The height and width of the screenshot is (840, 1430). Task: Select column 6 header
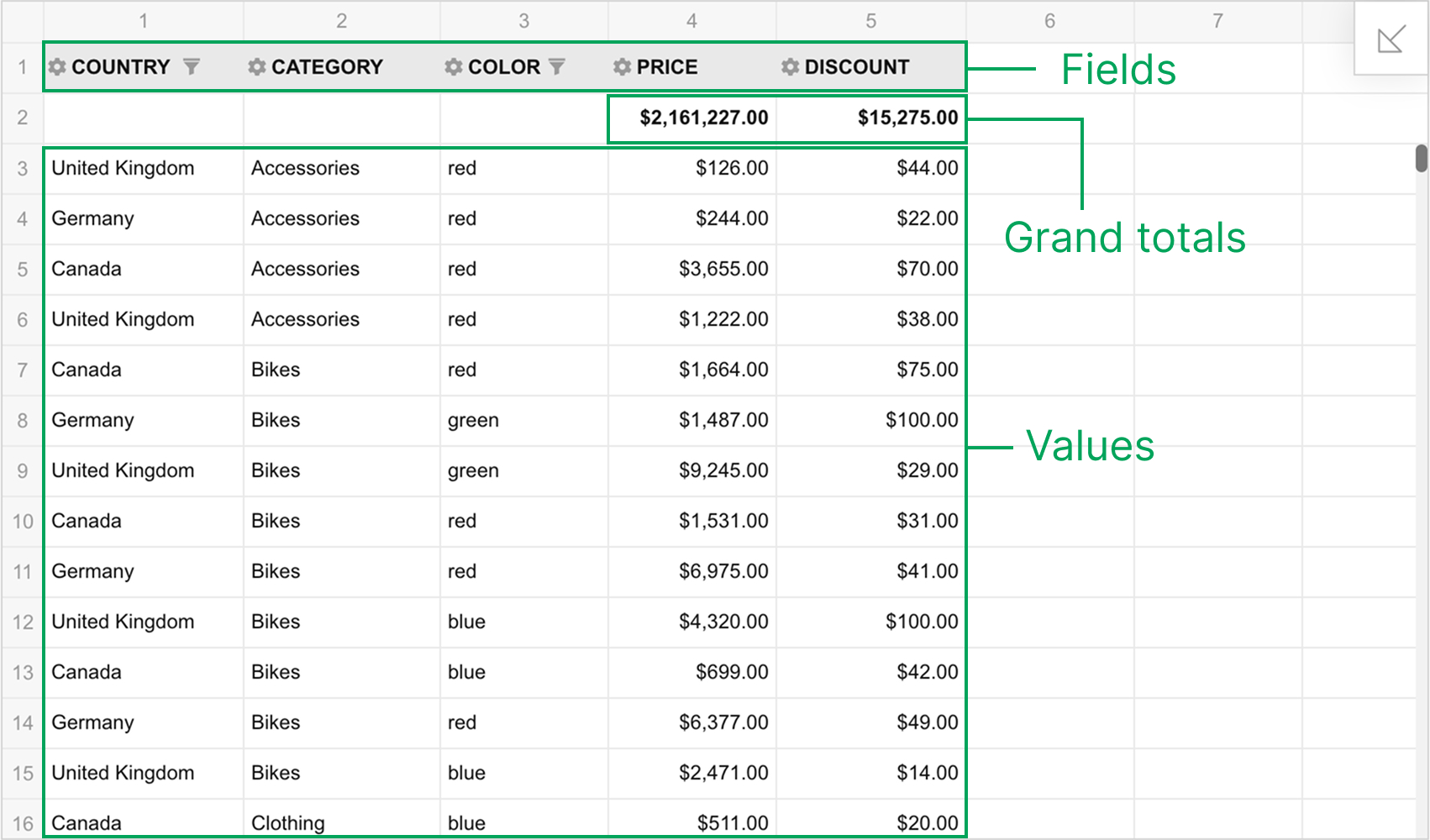coord(1049,20)
